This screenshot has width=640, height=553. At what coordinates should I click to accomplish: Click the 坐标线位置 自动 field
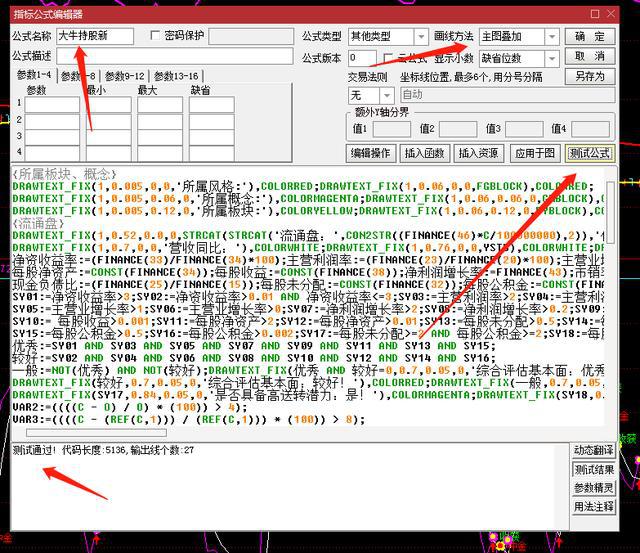(x=507, y=95)
